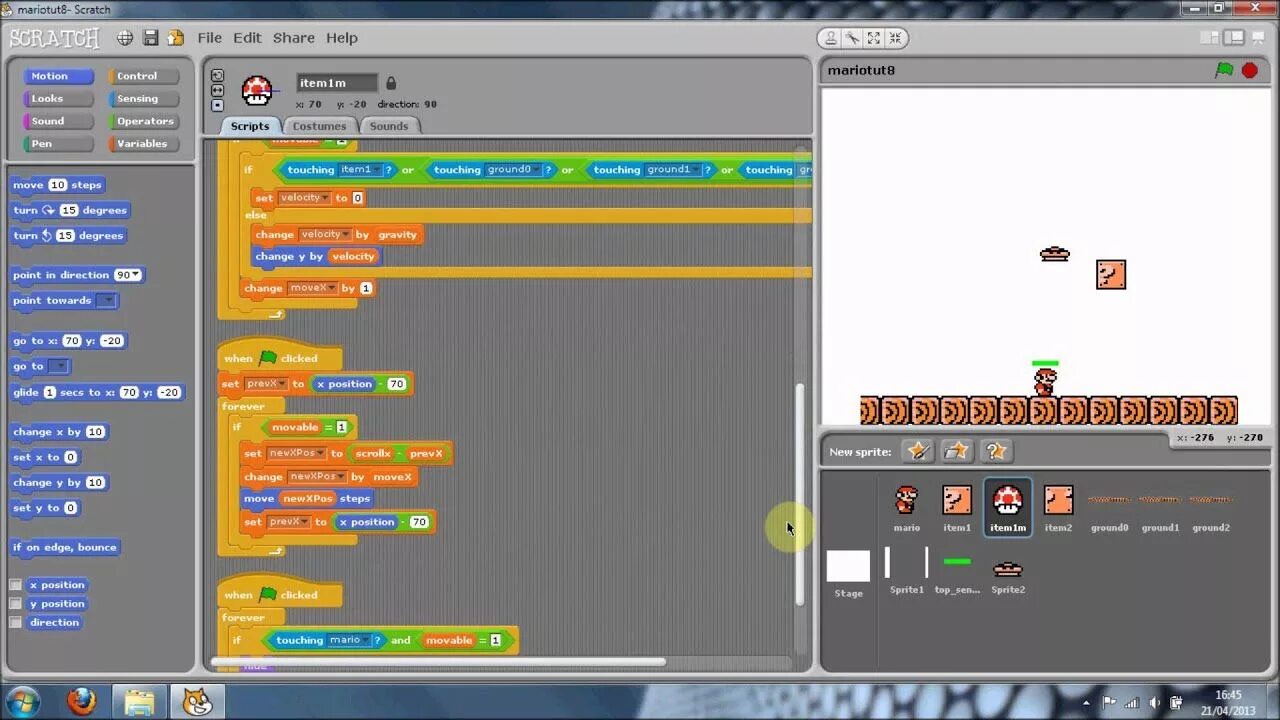
Task: Select the Delete scissors tool
Action: (x=852, y=38)
